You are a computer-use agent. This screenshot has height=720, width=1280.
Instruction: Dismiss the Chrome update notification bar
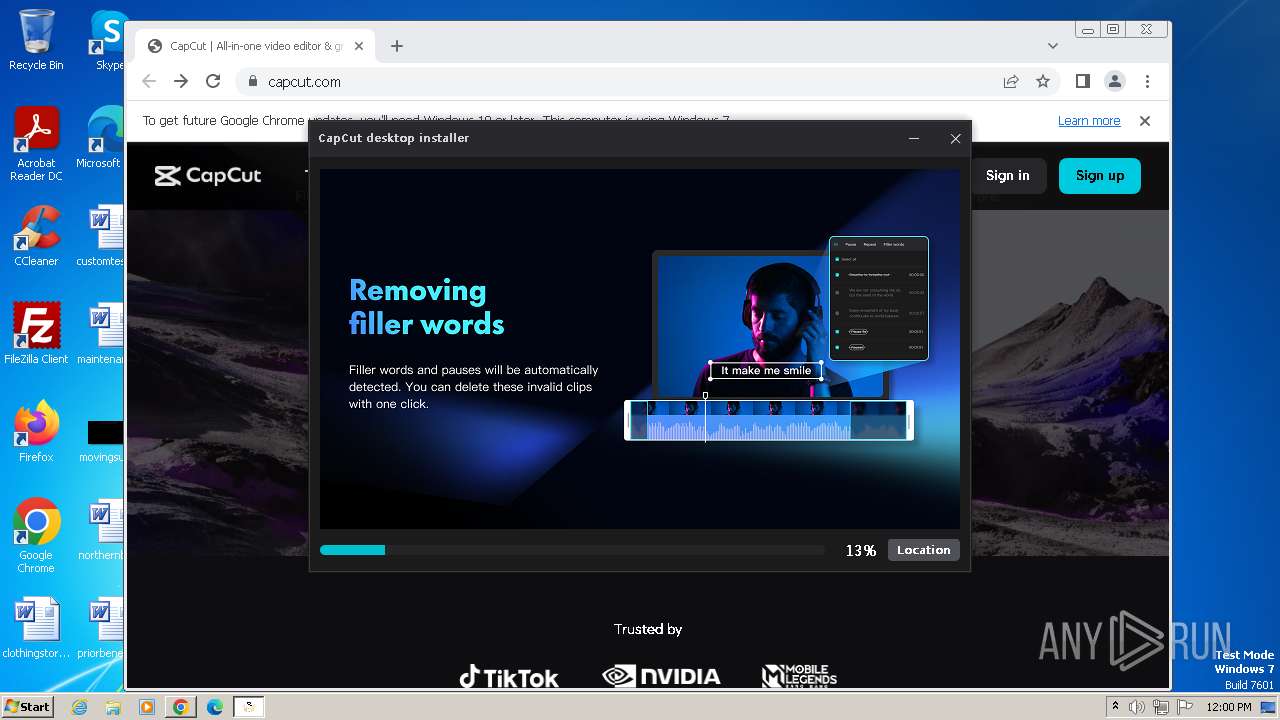(x=1145, y=121)
